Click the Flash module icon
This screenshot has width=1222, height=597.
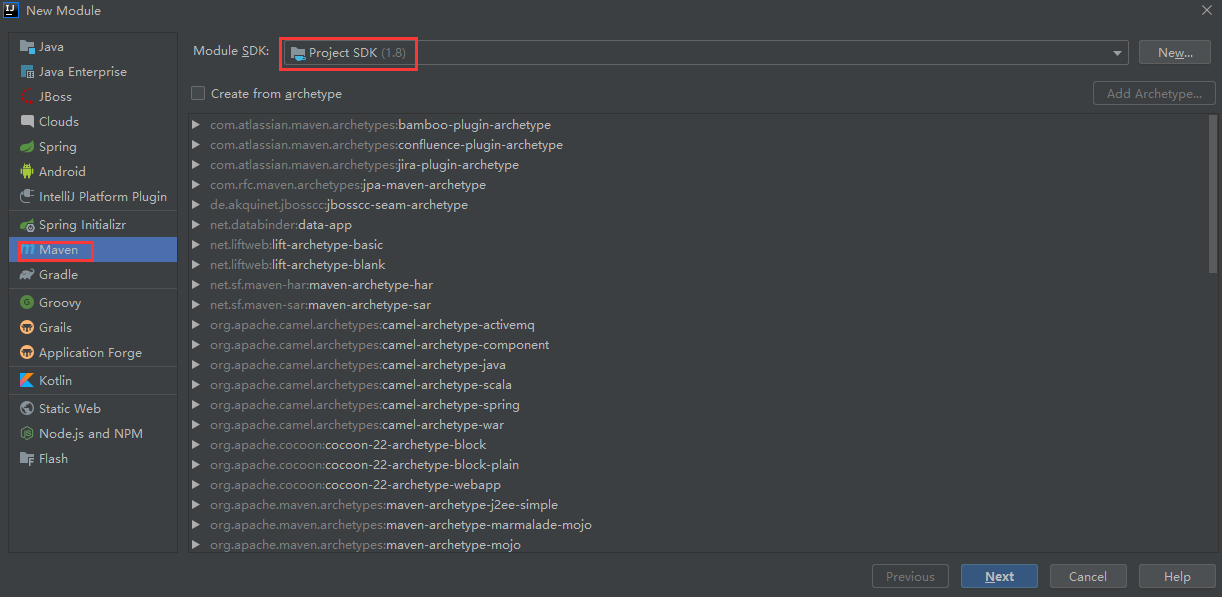click(x=27, y=459)
